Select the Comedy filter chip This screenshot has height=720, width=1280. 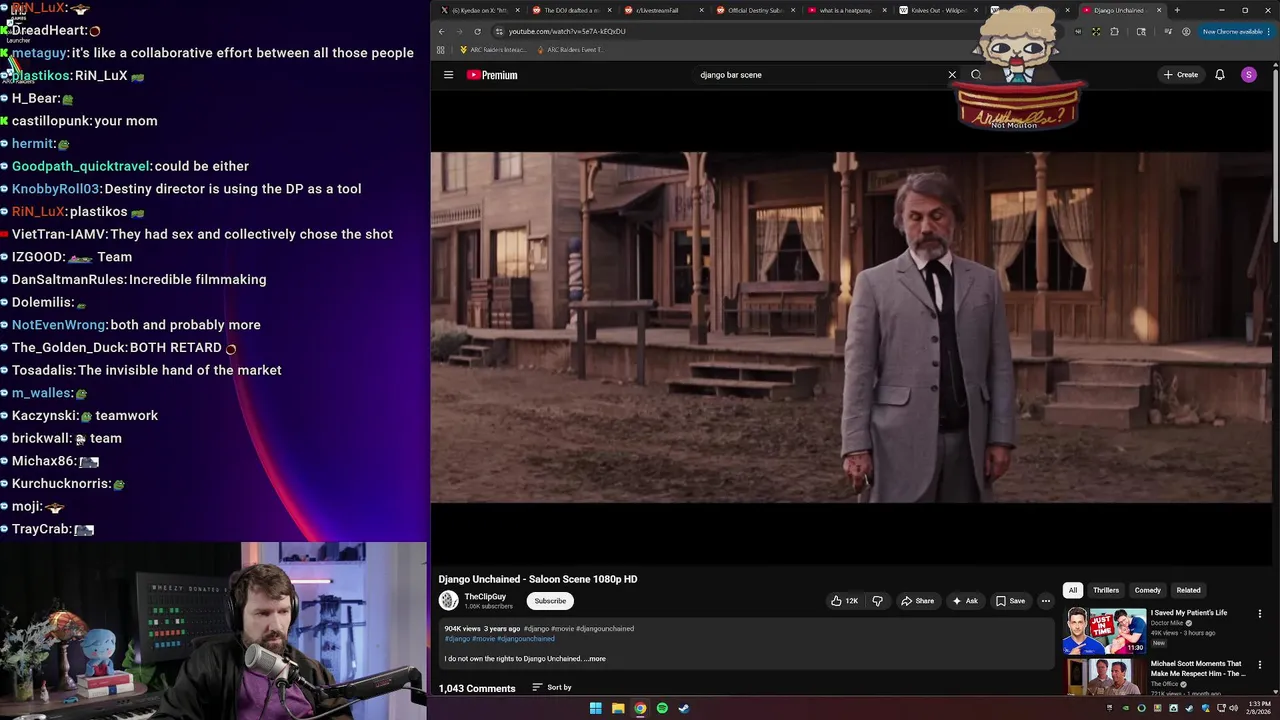[x=1148, y=590]
